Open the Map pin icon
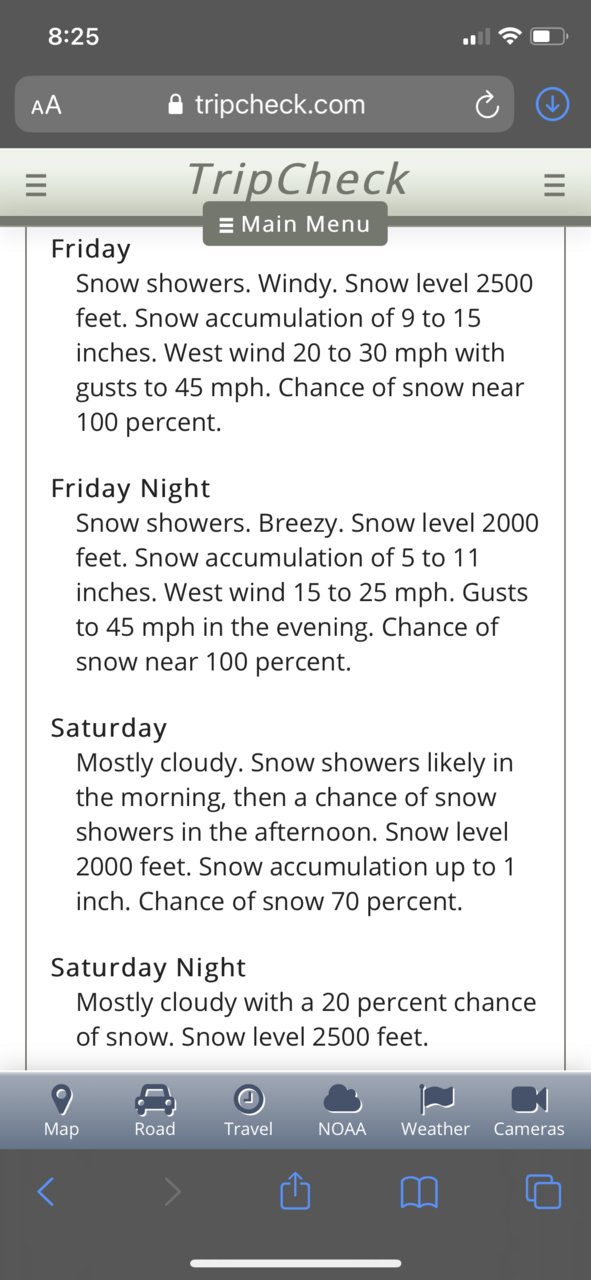Image resolution: width=591 pixels, height=1280 pixels. pos(62,1100)
